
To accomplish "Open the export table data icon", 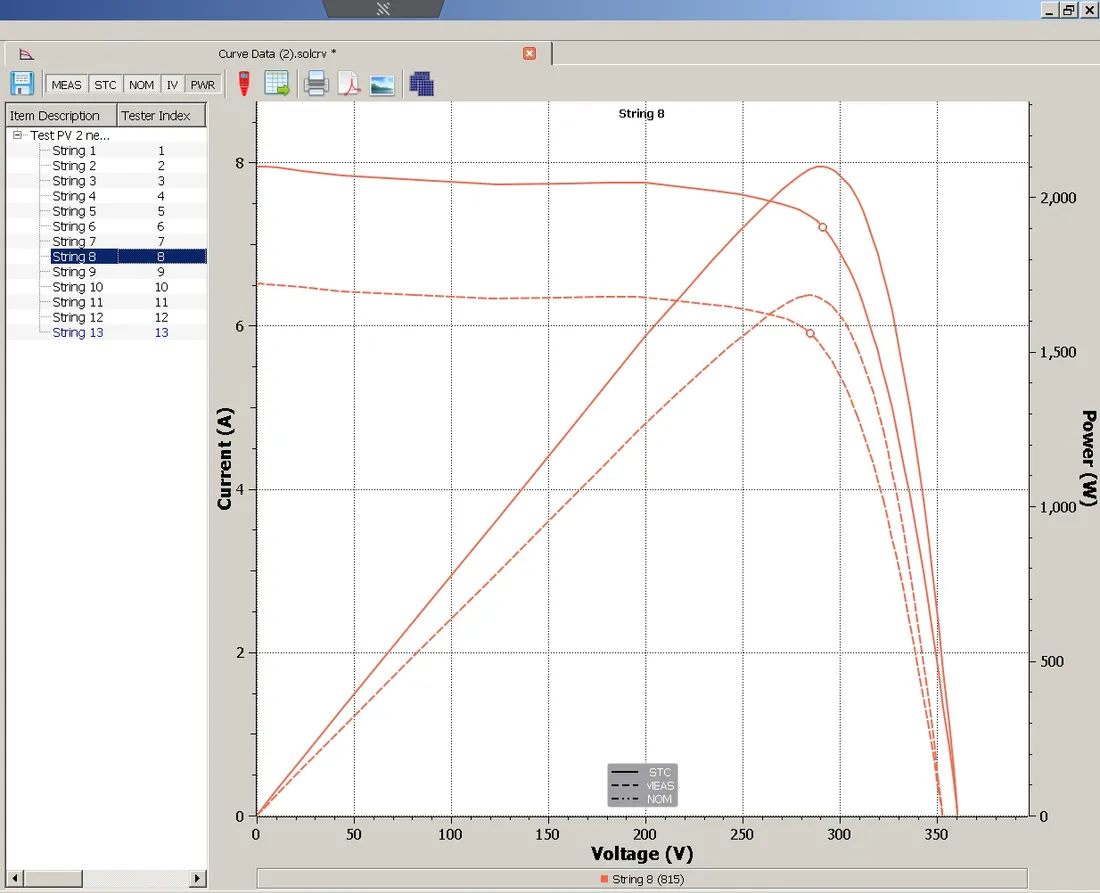I will (277, 83).
